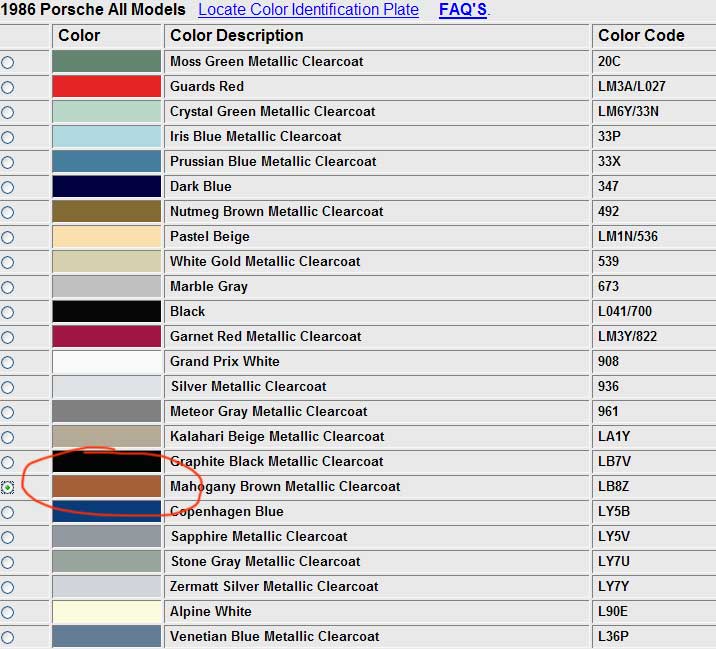The width and height of the screenshot is (716, 649).
Task: Click the selected Mahogany Brown radio button
Action: (7, 488)
